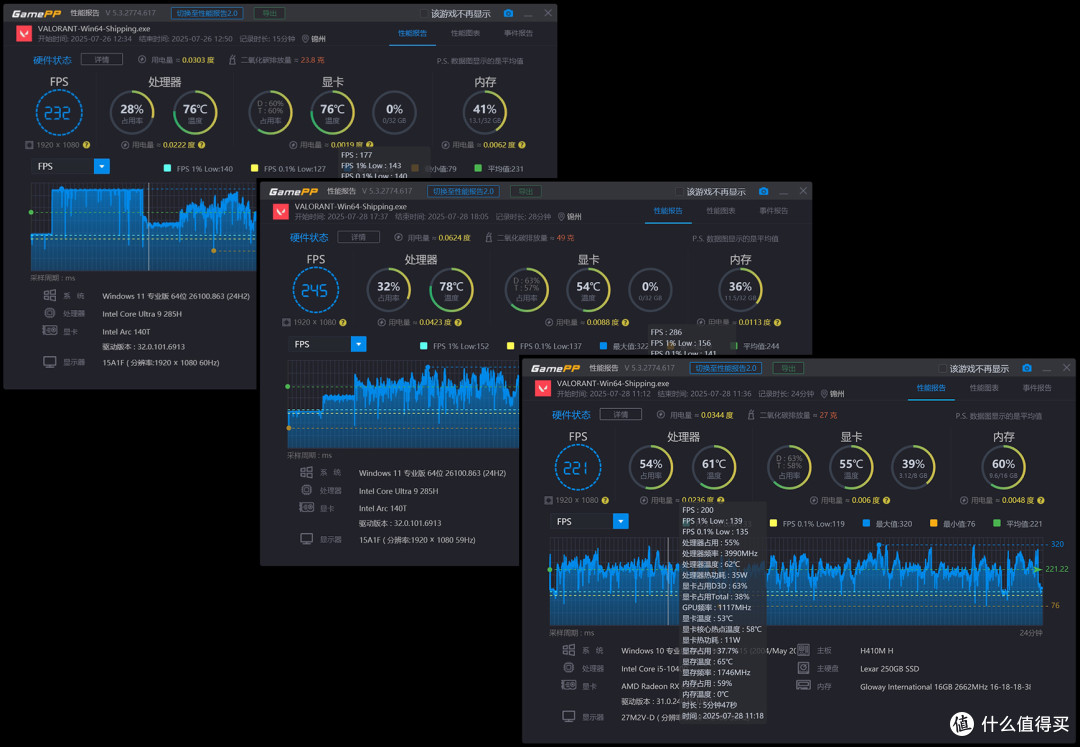Switch to 性能图表 tab in the FPS 245 window
1080x747 pixels.
click(x=720, y=211)
